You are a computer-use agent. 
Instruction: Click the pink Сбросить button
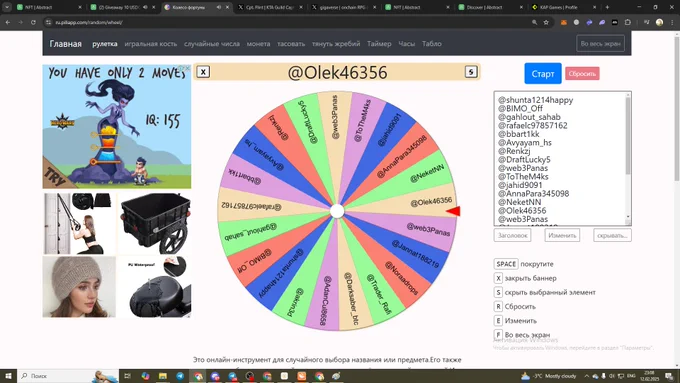click(x=582, y=74)
